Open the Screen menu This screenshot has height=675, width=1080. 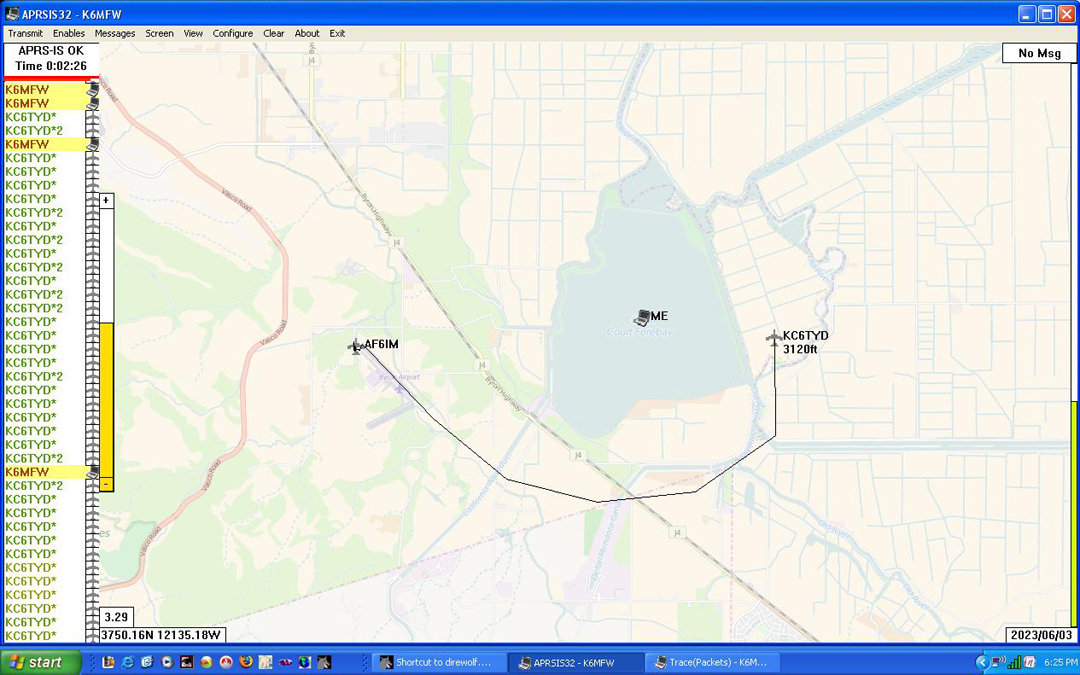[x=159, y=33]
